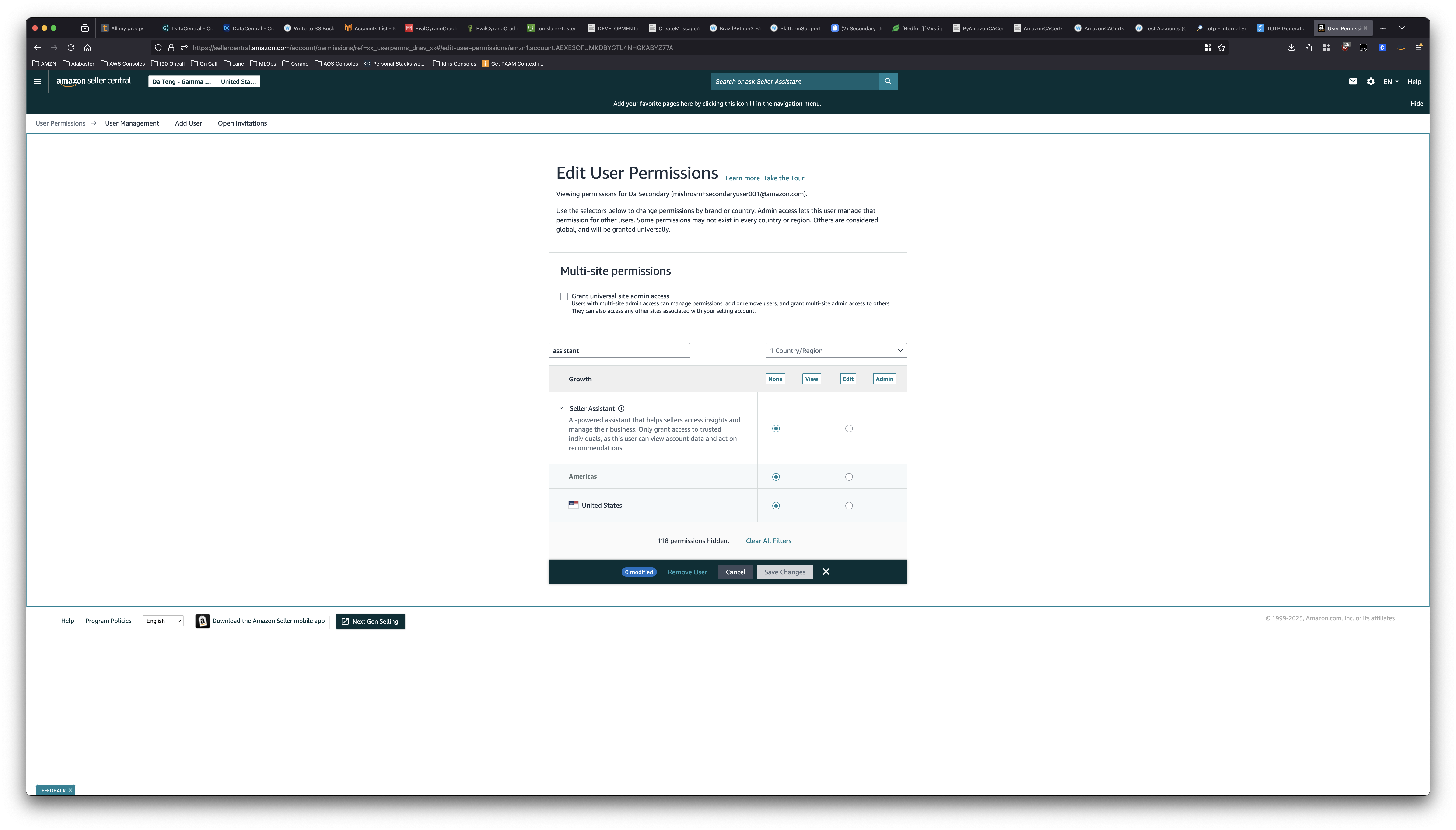The height and width of the screenshot is (830, 1456).
Task: Dismiss the bottom action bar with X
Action: pos(826,572)
